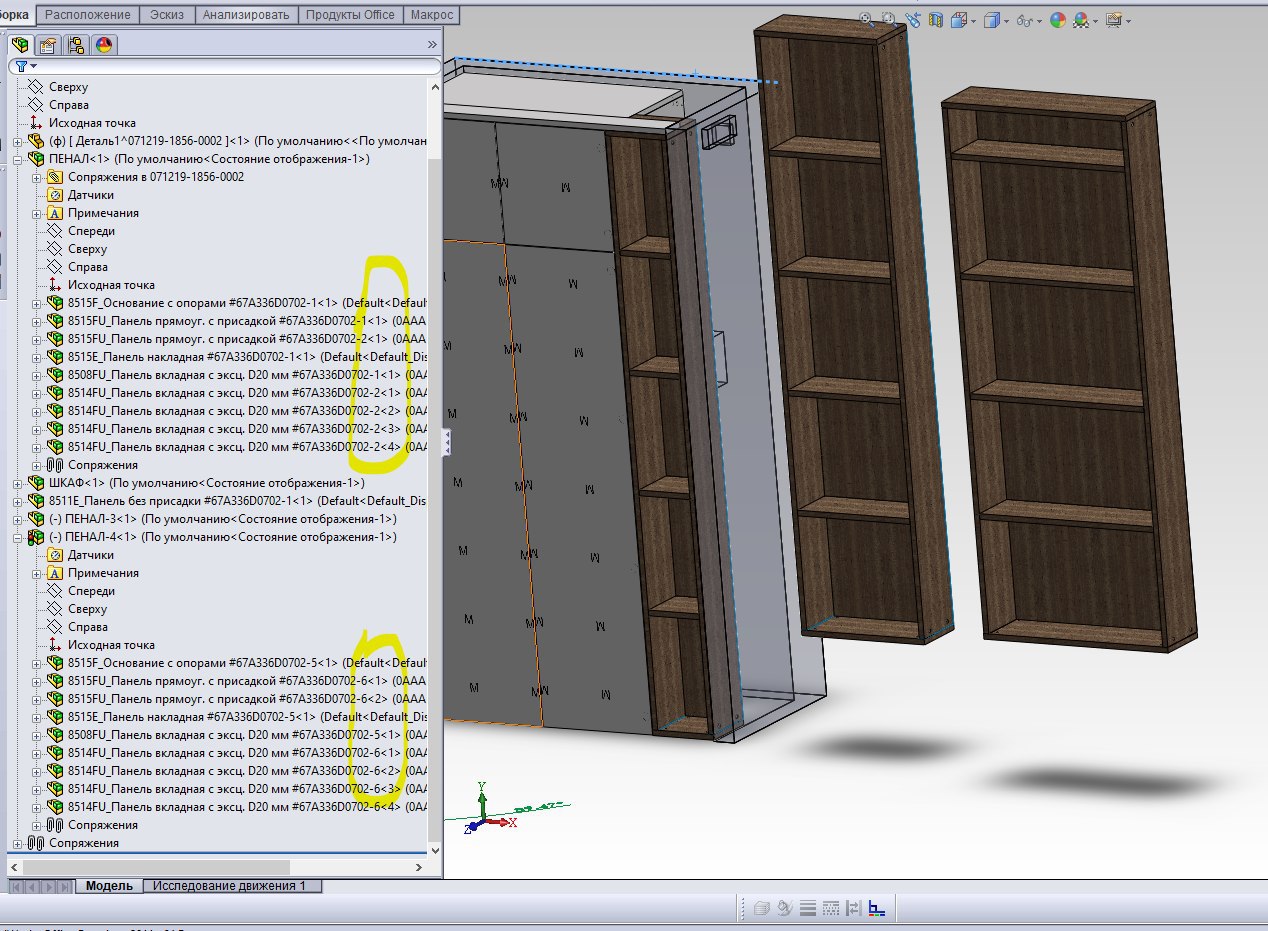Open the Эскиз tab
This screenshot has height=931, width=1268.
[166, 14]
